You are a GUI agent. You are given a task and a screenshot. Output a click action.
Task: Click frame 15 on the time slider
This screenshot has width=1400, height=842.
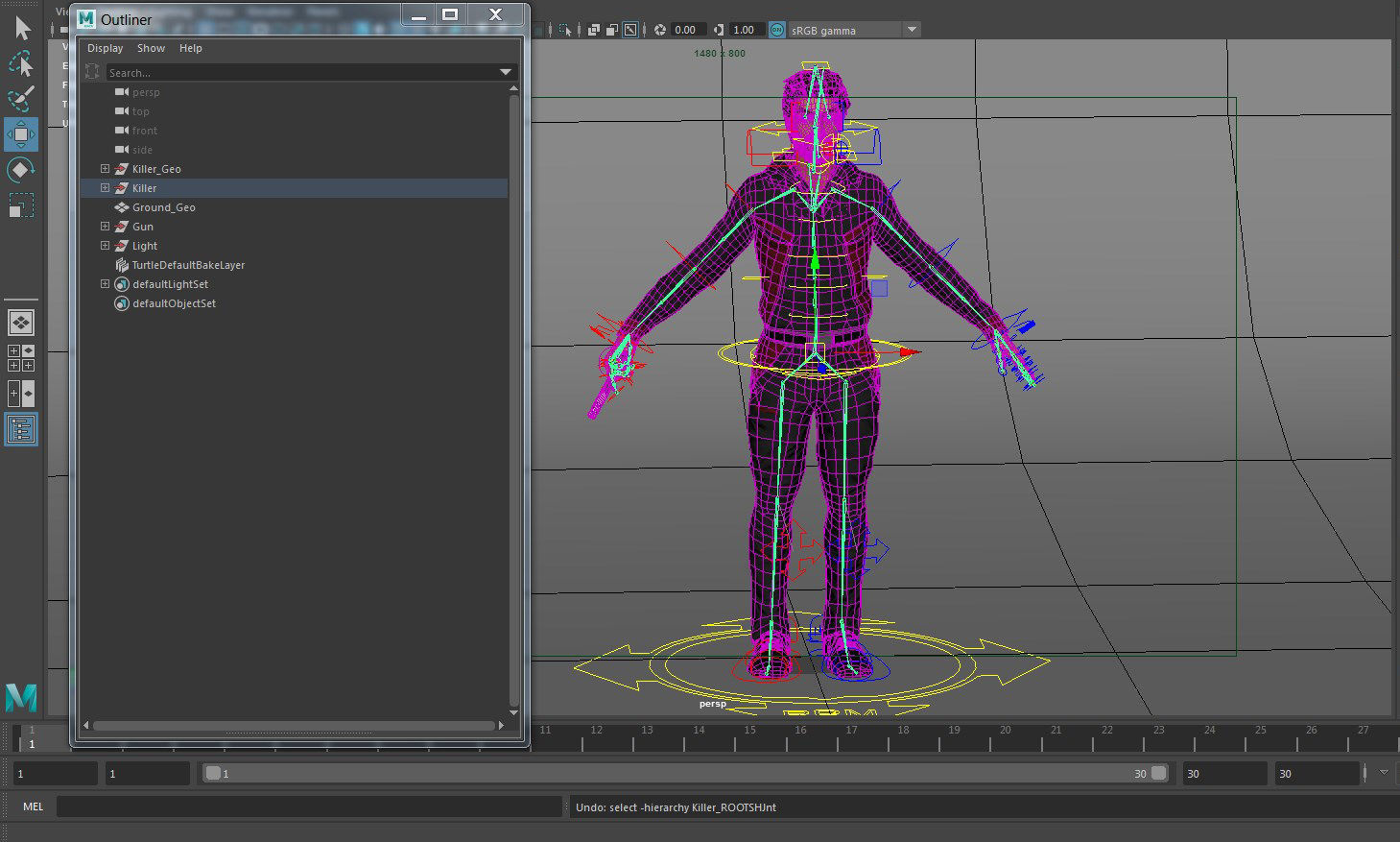pyautogui.click(x=749, y=732)
